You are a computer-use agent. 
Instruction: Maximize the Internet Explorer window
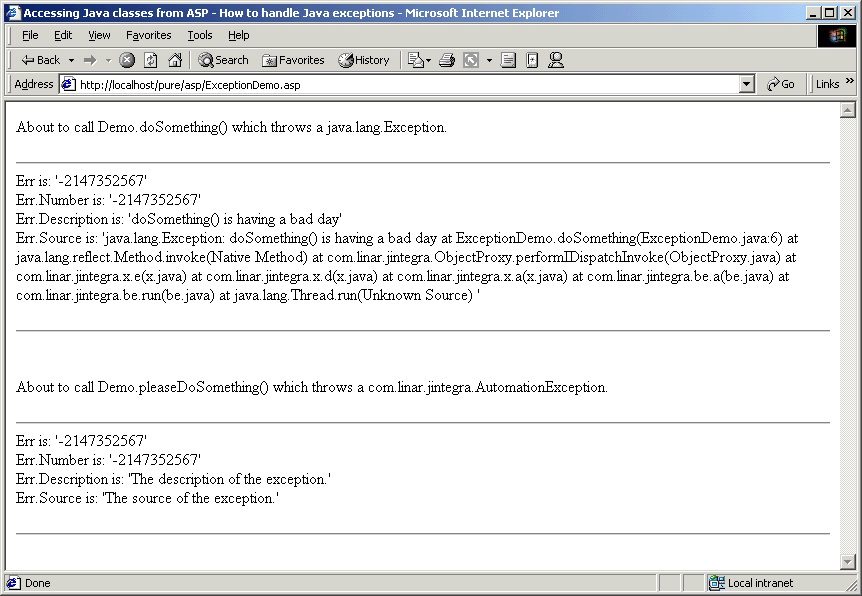(830, 13)
